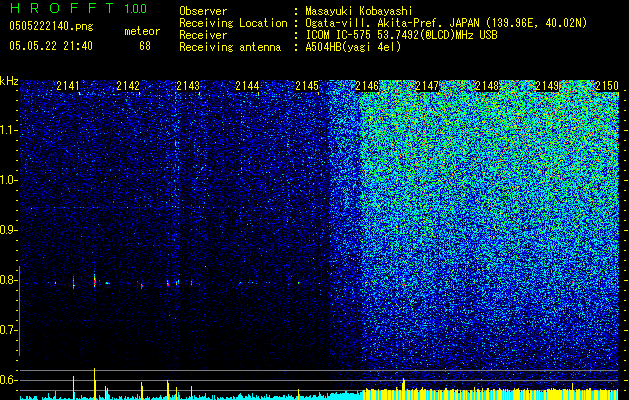Click the 2146 time marker
This screenshot has width=629, height=400.
click(367, 86)
